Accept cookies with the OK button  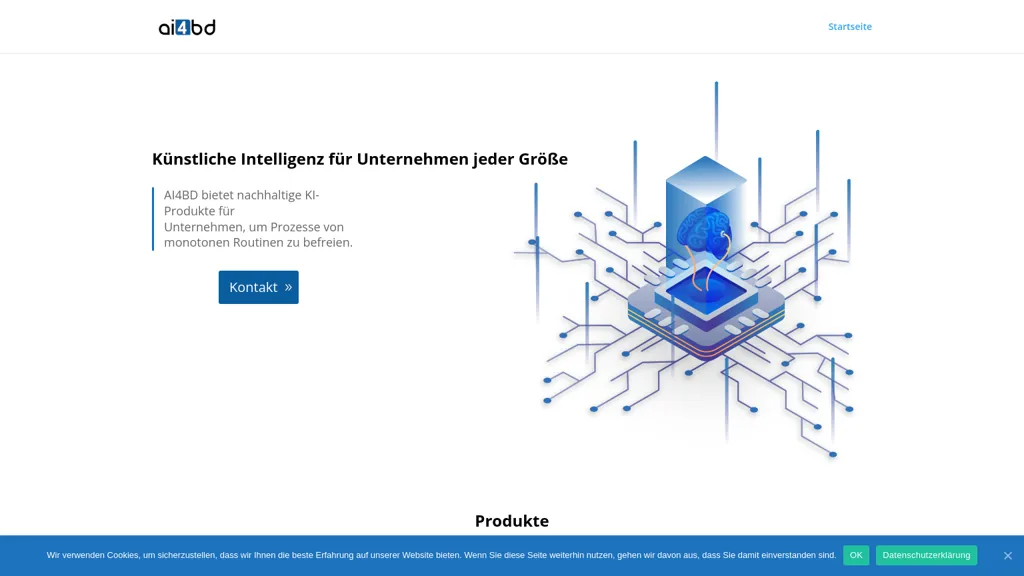click(856, 555)
